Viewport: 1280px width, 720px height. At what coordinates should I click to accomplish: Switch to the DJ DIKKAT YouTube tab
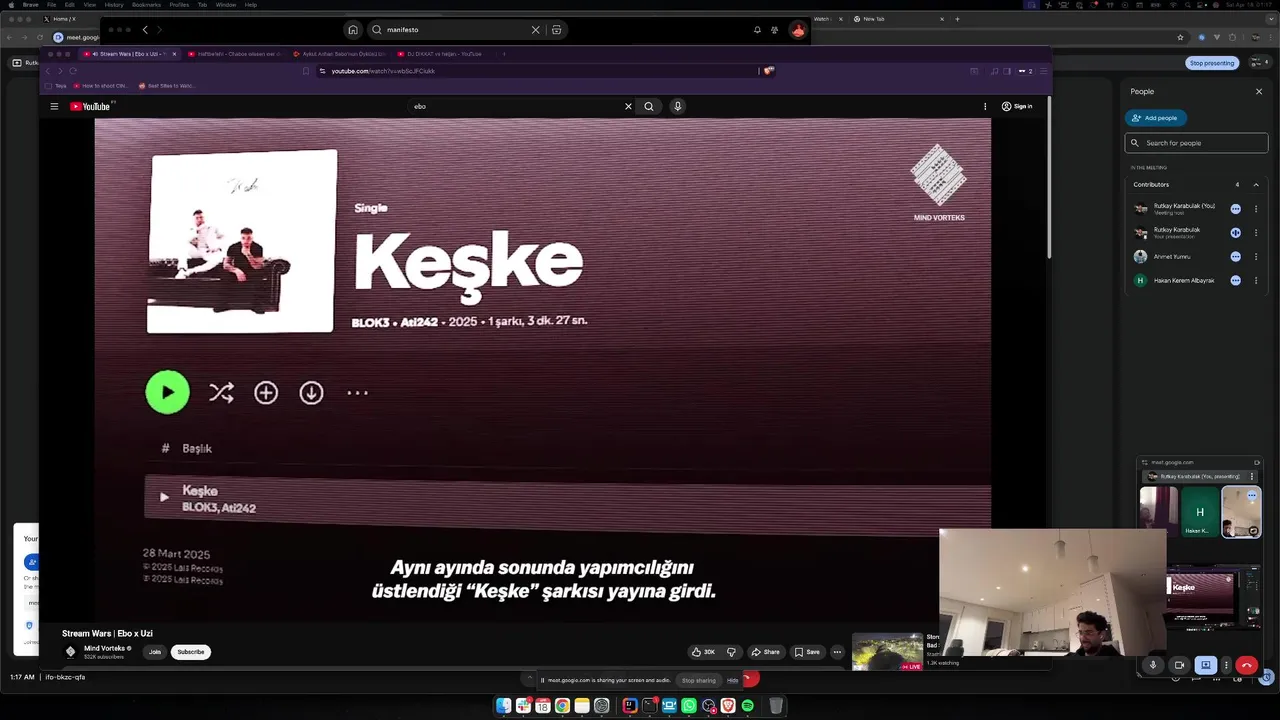(444, 54)
